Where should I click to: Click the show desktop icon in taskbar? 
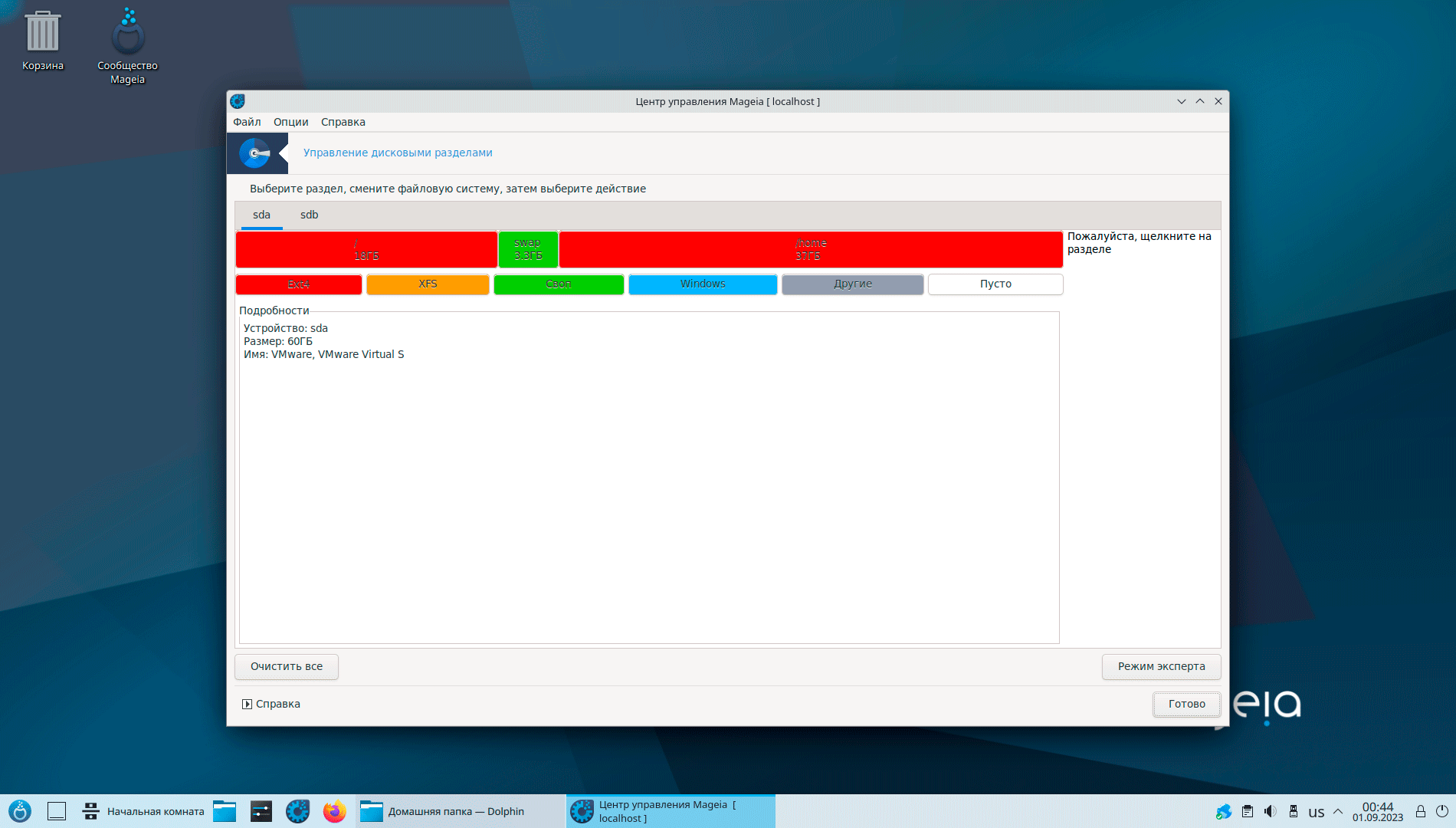tap(57, 811)
